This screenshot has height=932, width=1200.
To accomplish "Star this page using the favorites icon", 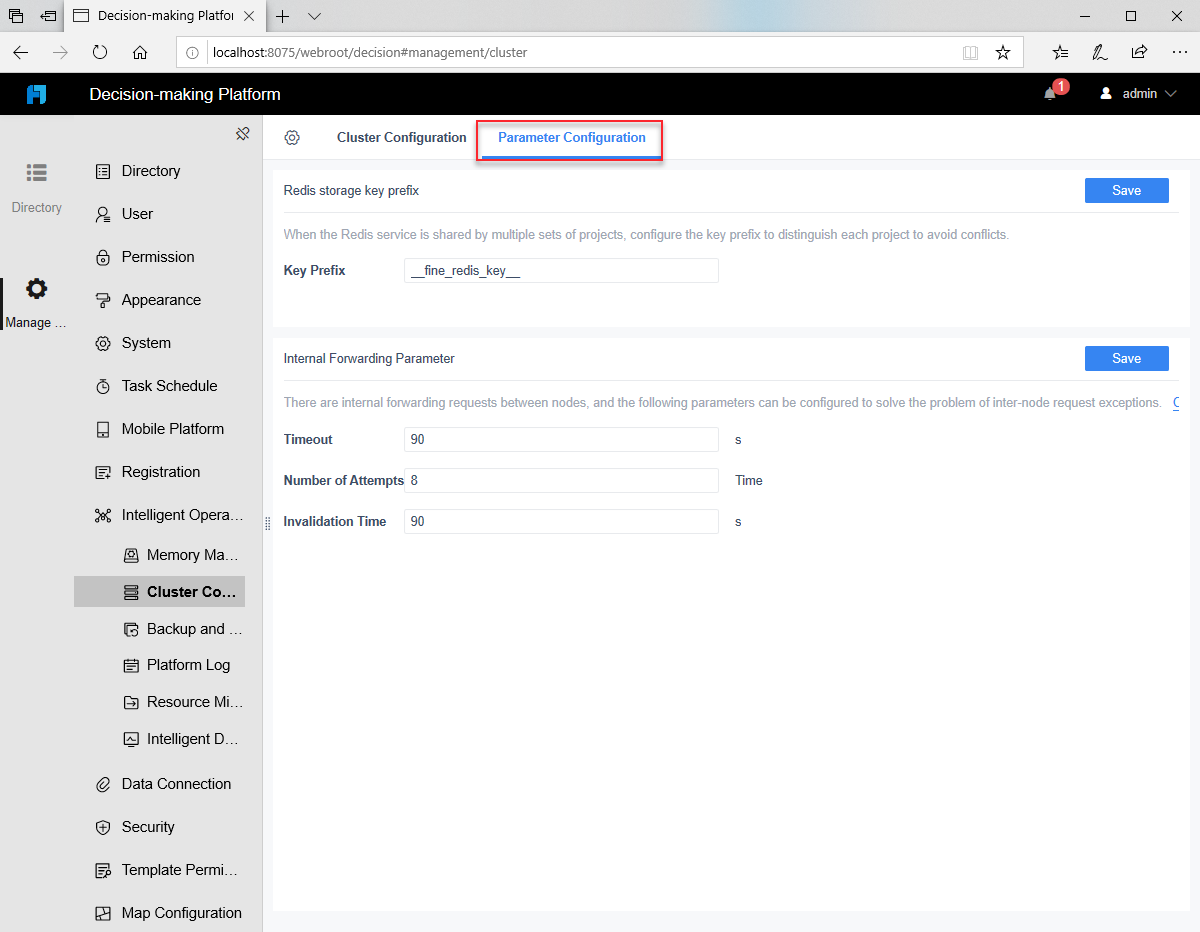I will [1003, 52].
